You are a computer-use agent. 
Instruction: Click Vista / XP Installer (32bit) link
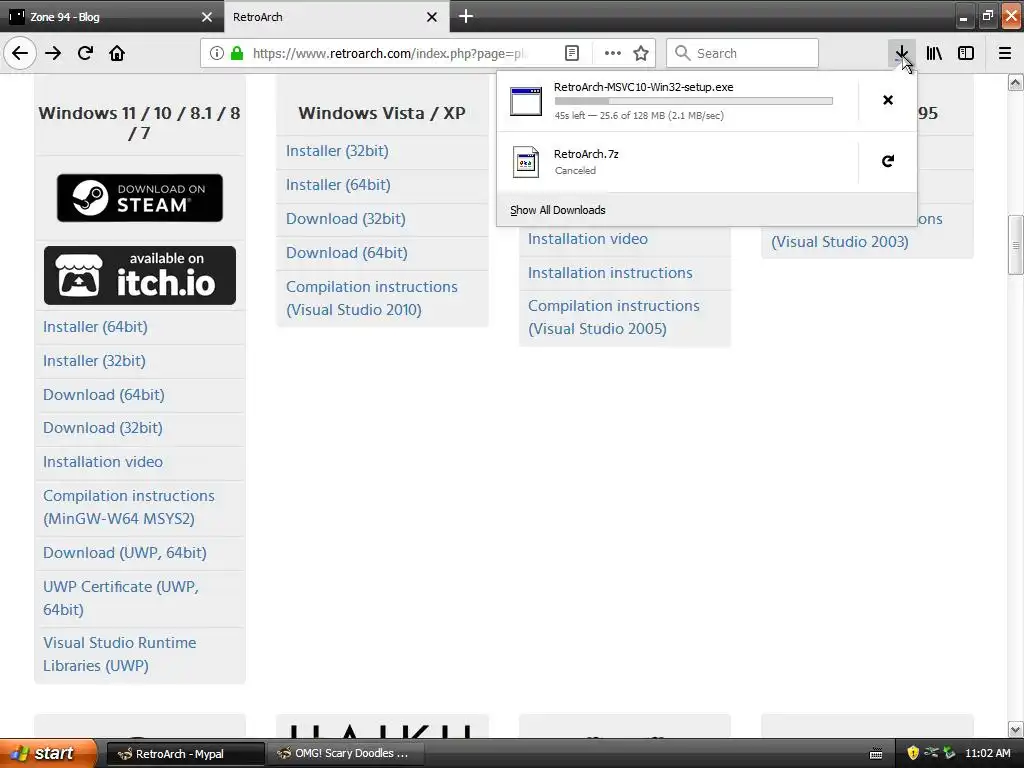click(337, 151)
